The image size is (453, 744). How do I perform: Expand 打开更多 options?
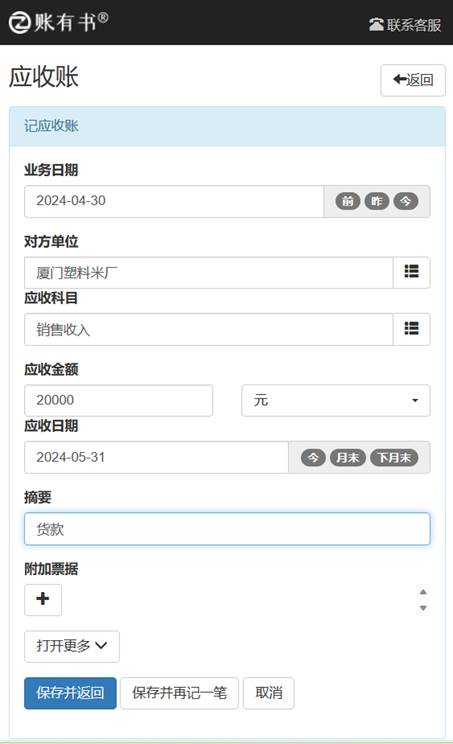point(72,646)
